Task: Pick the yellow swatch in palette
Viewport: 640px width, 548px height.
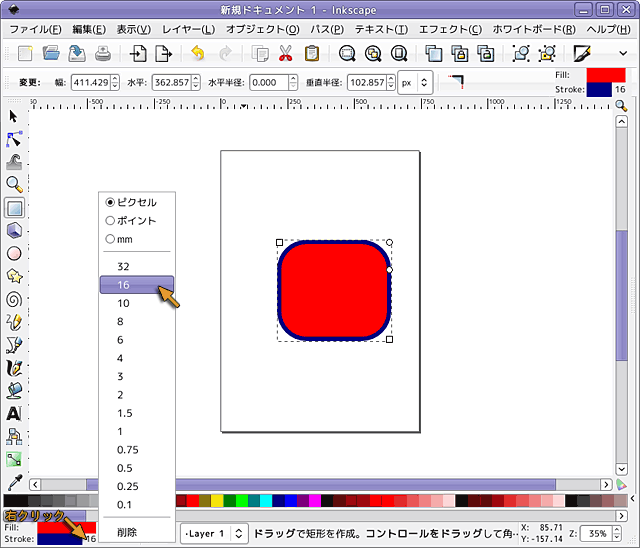Action: [217, 501]
